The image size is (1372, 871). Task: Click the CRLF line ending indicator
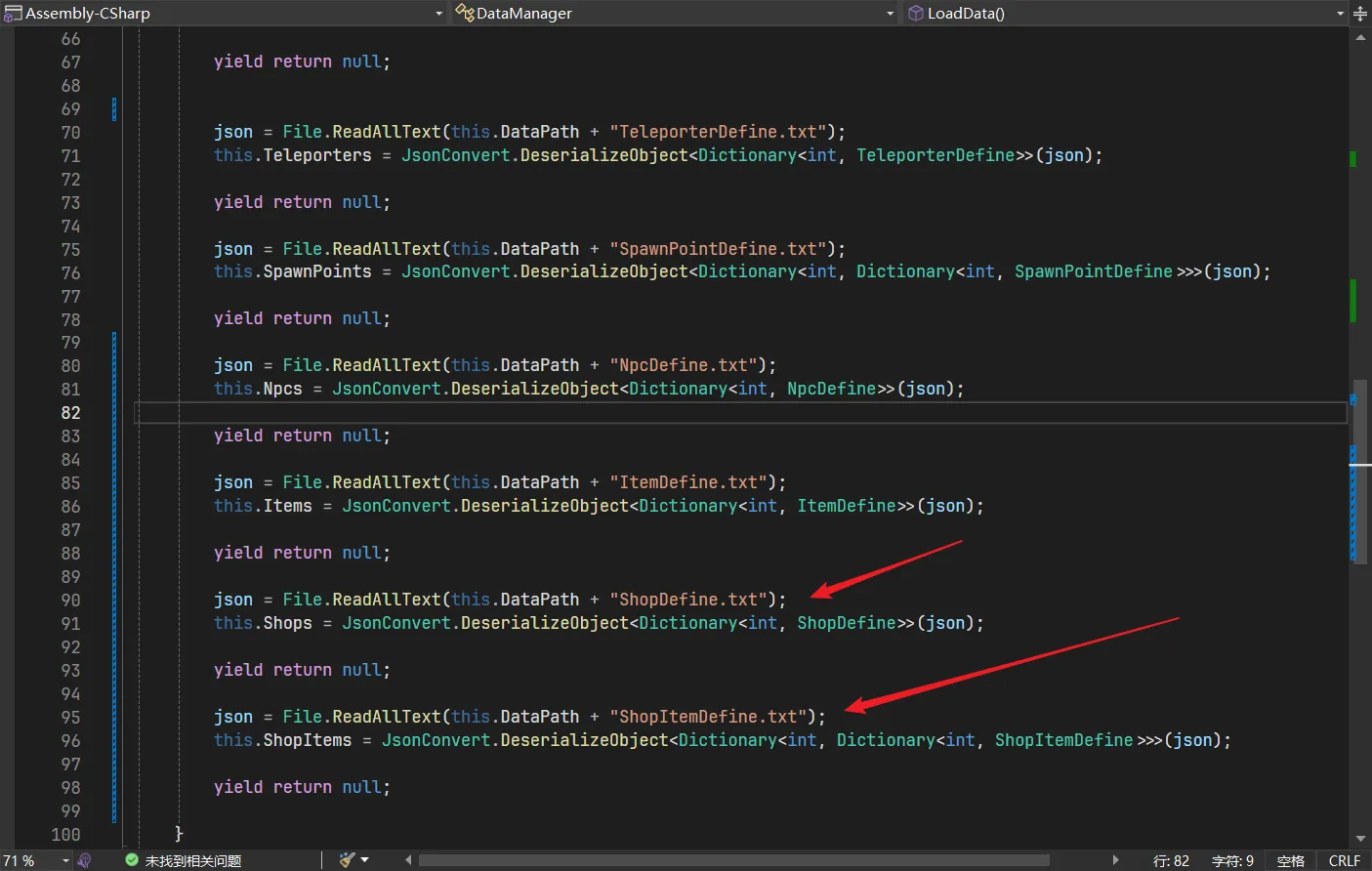(x=1344, y=860)
